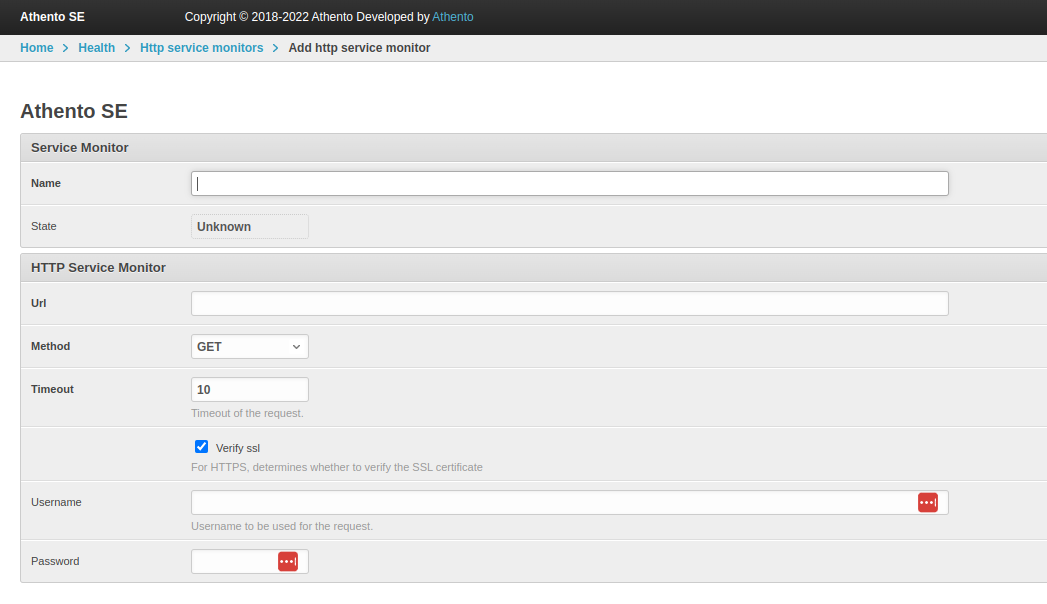Click into the Url input box
1047x604 pixels.
[x=569, y=304]
